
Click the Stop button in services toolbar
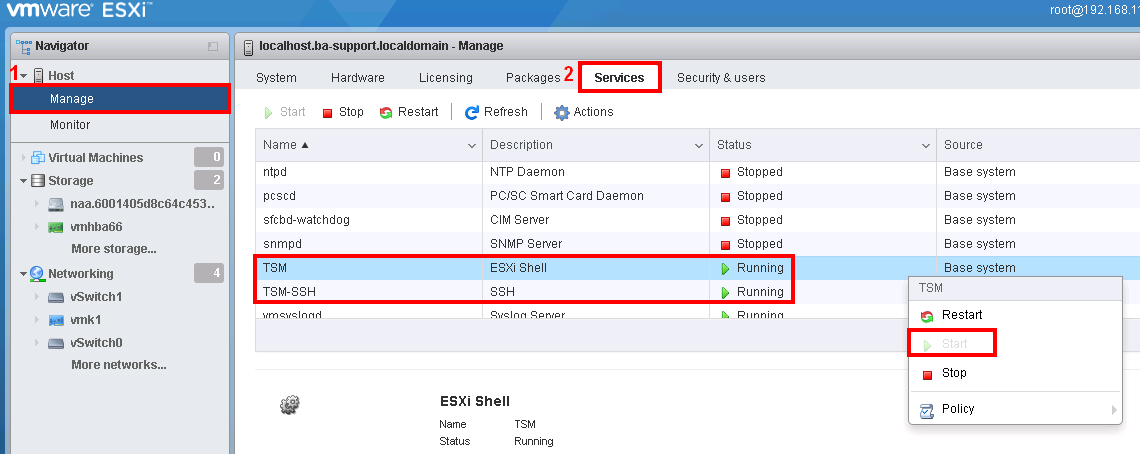(x=342, y=112)
